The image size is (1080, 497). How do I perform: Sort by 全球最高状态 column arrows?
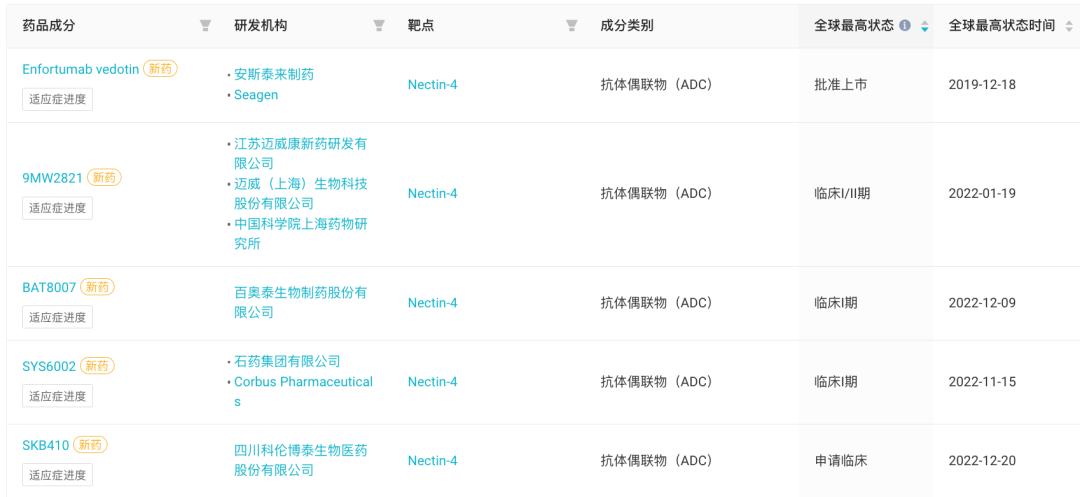pyautogui.click(x=924, y=26)
